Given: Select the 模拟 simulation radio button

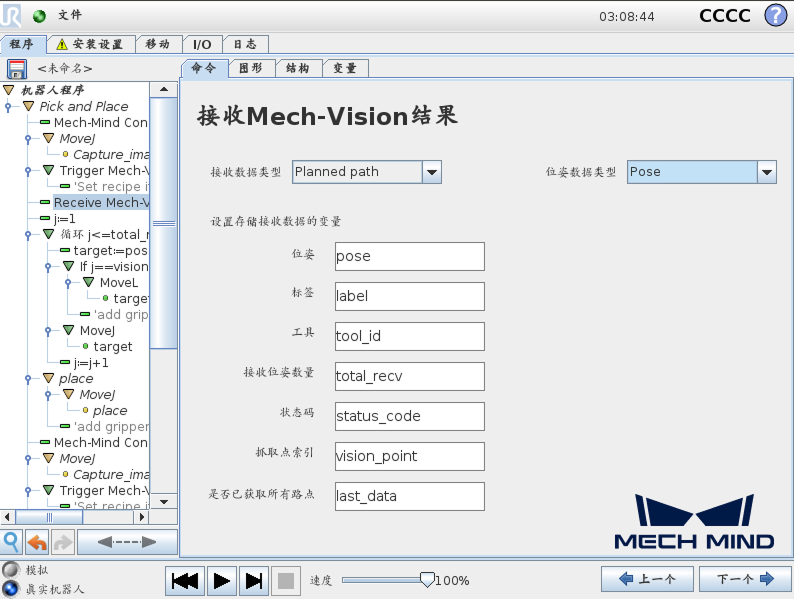Looking at the screenshot, I should click(11, 570).
